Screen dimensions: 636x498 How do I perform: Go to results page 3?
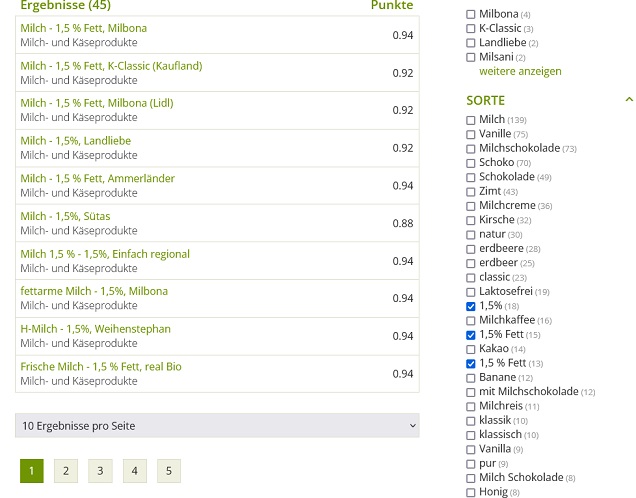100,471
